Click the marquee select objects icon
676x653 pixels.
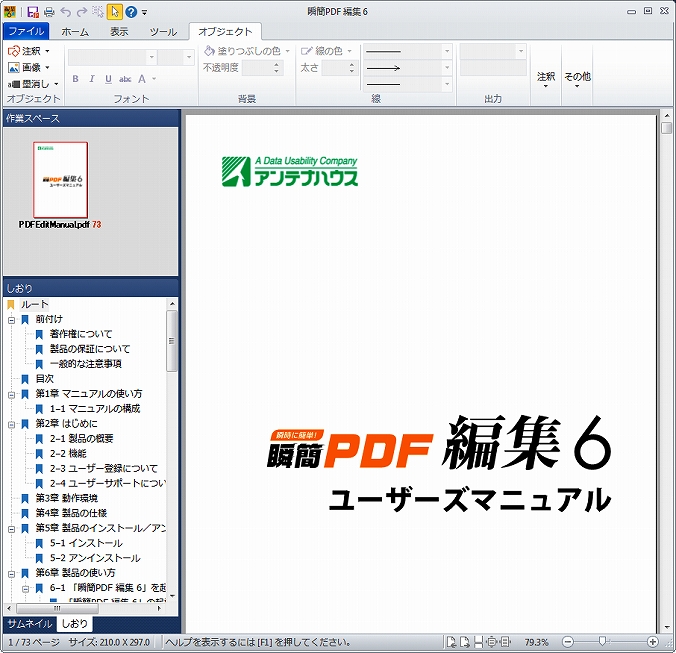point(98,12)
